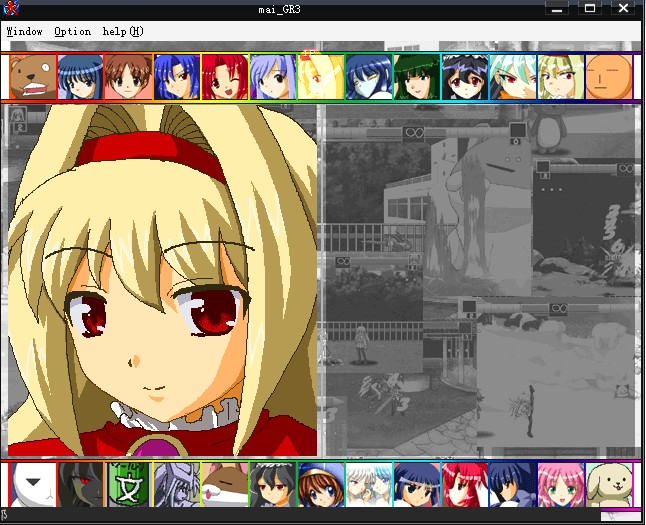Pick the winking red-haired girl portrait
Viewport: 646px width, 525px height.
pyautogui.click(x=225, y=77)
